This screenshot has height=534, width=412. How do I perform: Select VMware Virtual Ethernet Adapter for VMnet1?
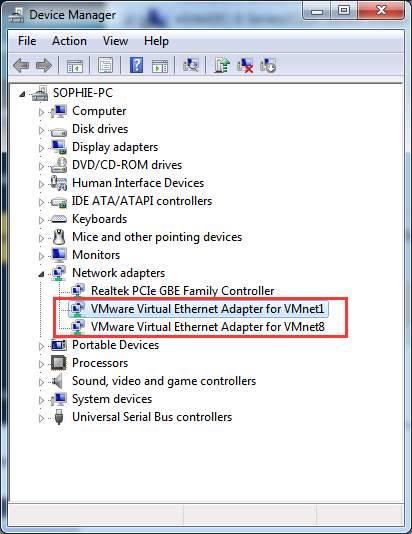[207, 309]
